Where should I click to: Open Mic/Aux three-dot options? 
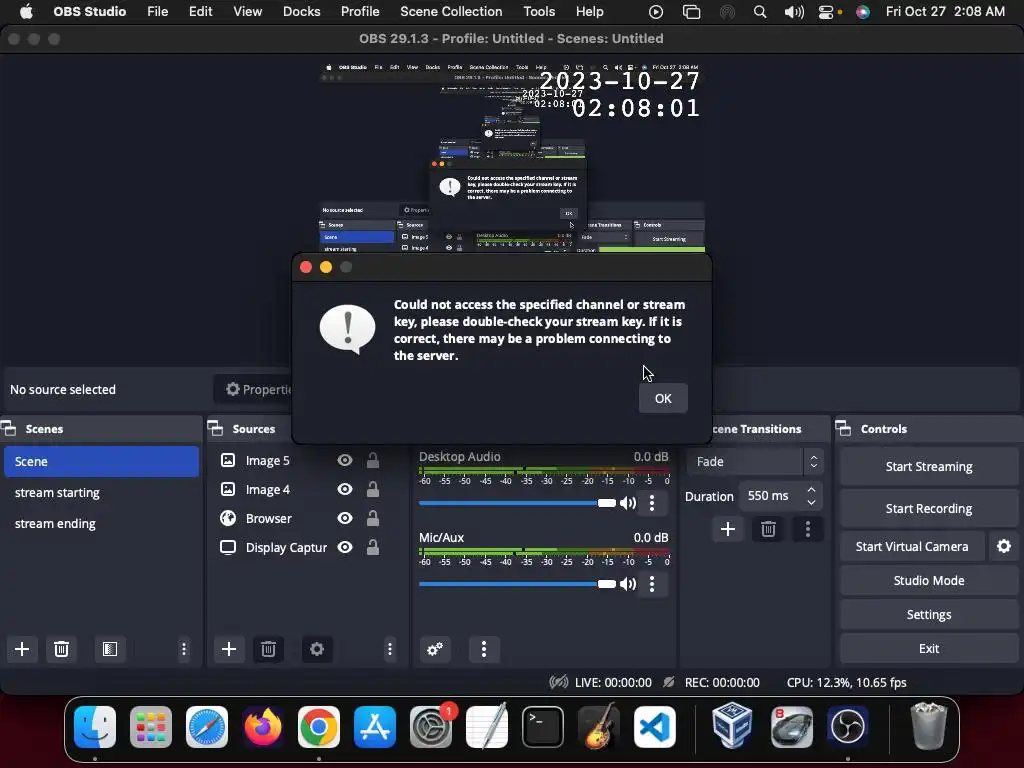tap(652, 584)
